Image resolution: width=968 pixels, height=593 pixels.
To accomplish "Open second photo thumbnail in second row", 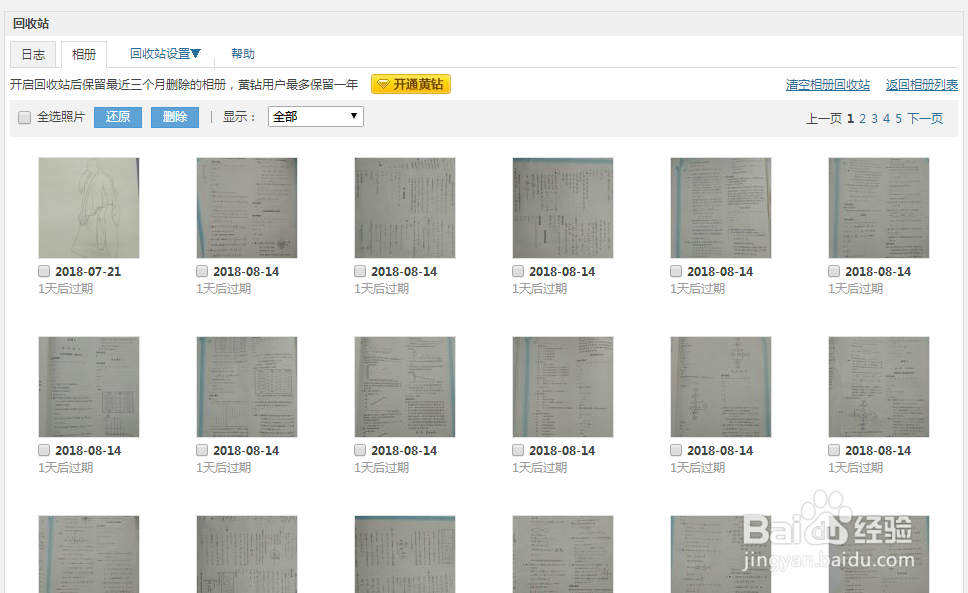I will [x=247, y=387].
